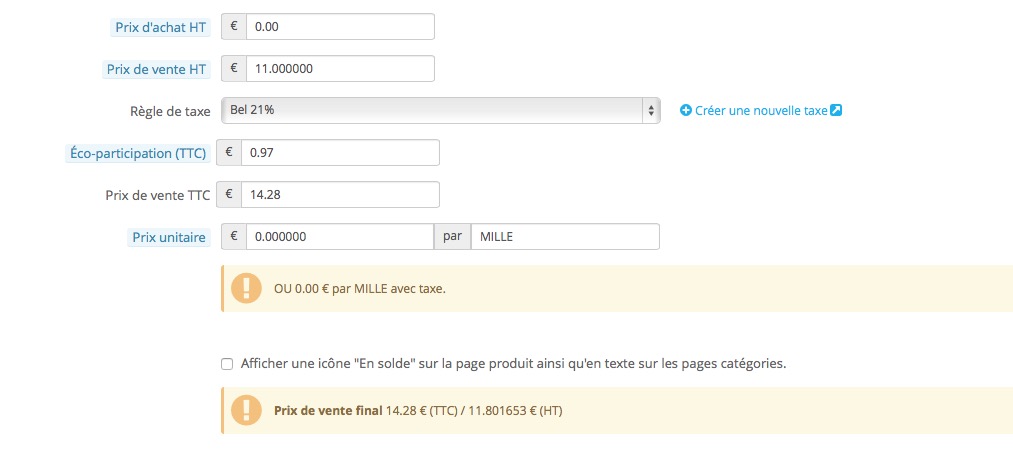This screenshot has width=1013, height=453.
Task: Click the Prix d'achat HT input field
Action: pyautogui.click(x=340, y=26)
